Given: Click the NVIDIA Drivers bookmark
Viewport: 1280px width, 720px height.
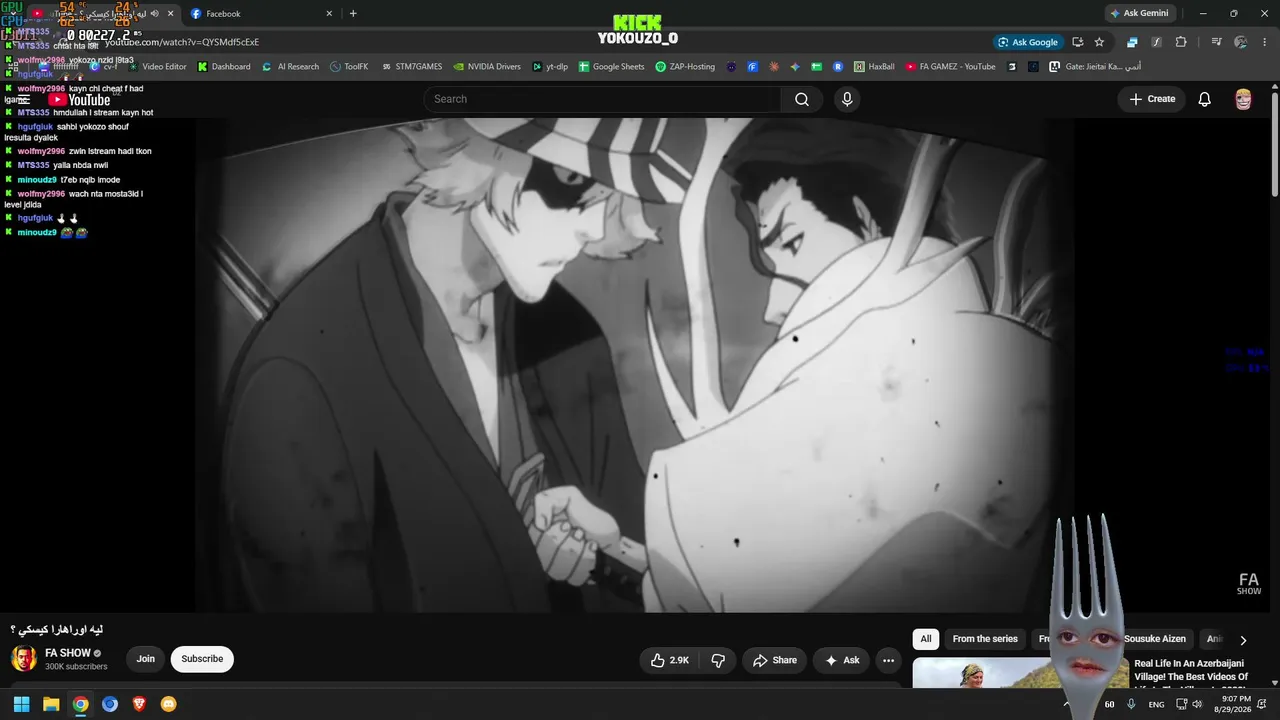Looking at the screenshot, I should point(486,67).
